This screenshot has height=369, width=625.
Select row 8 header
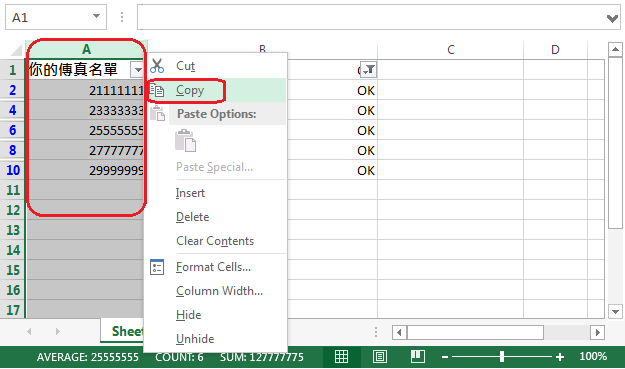tap(13, 150)
